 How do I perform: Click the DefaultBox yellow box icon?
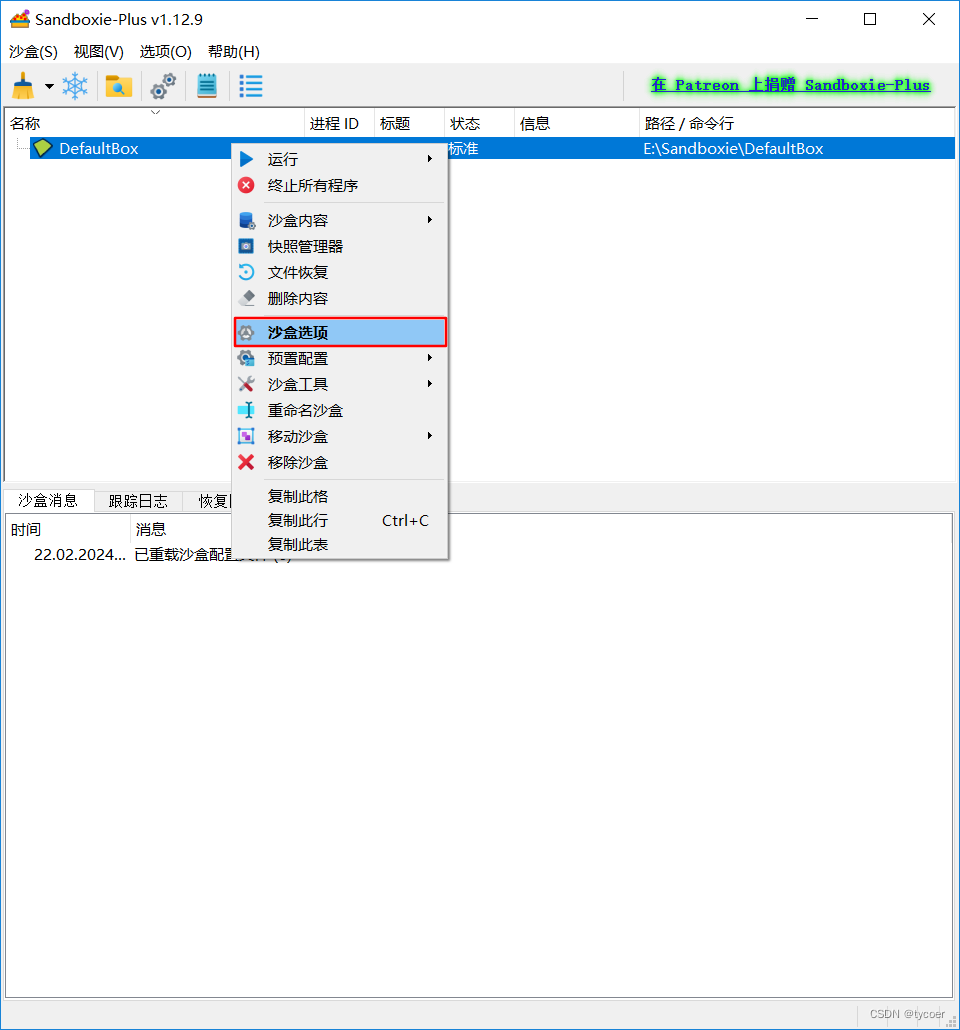coord(42,148)
